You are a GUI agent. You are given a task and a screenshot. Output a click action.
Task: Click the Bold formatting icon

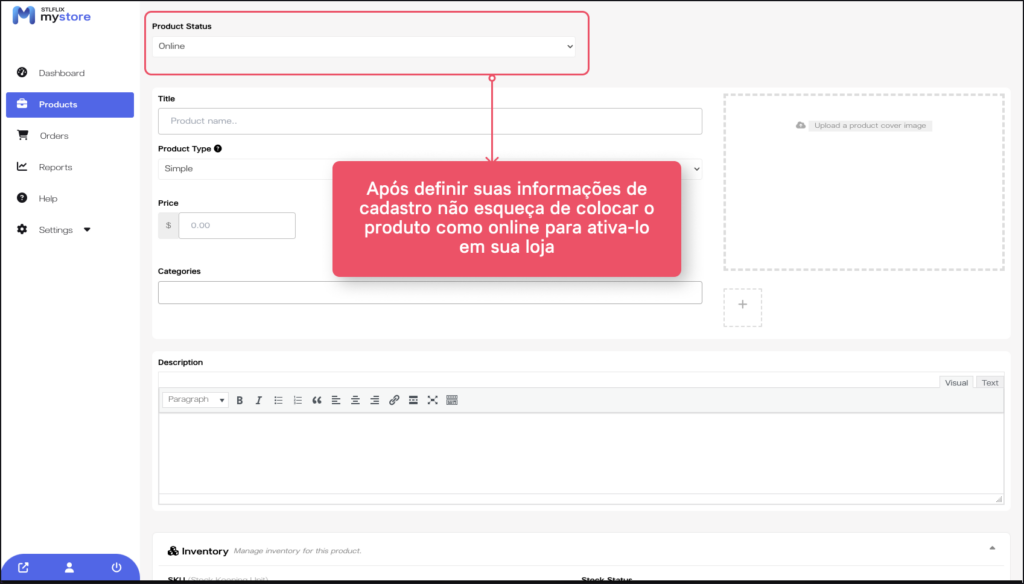[x=240, y=400]
